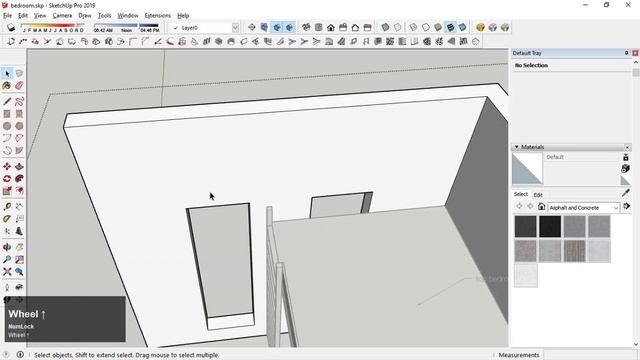Click the status bar info icon
Image resolution: width=640 pixels, height=360 pixels.
(x=20, y=354)
